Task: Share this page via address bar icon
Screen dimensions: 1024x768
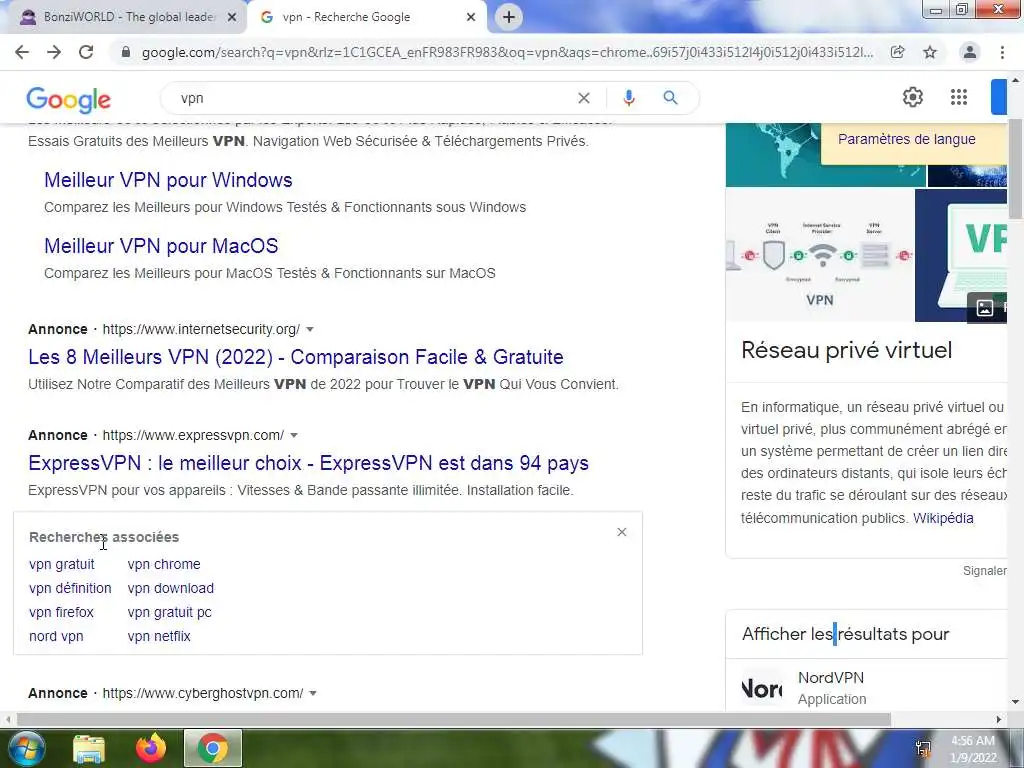Action: click(898, 52)
